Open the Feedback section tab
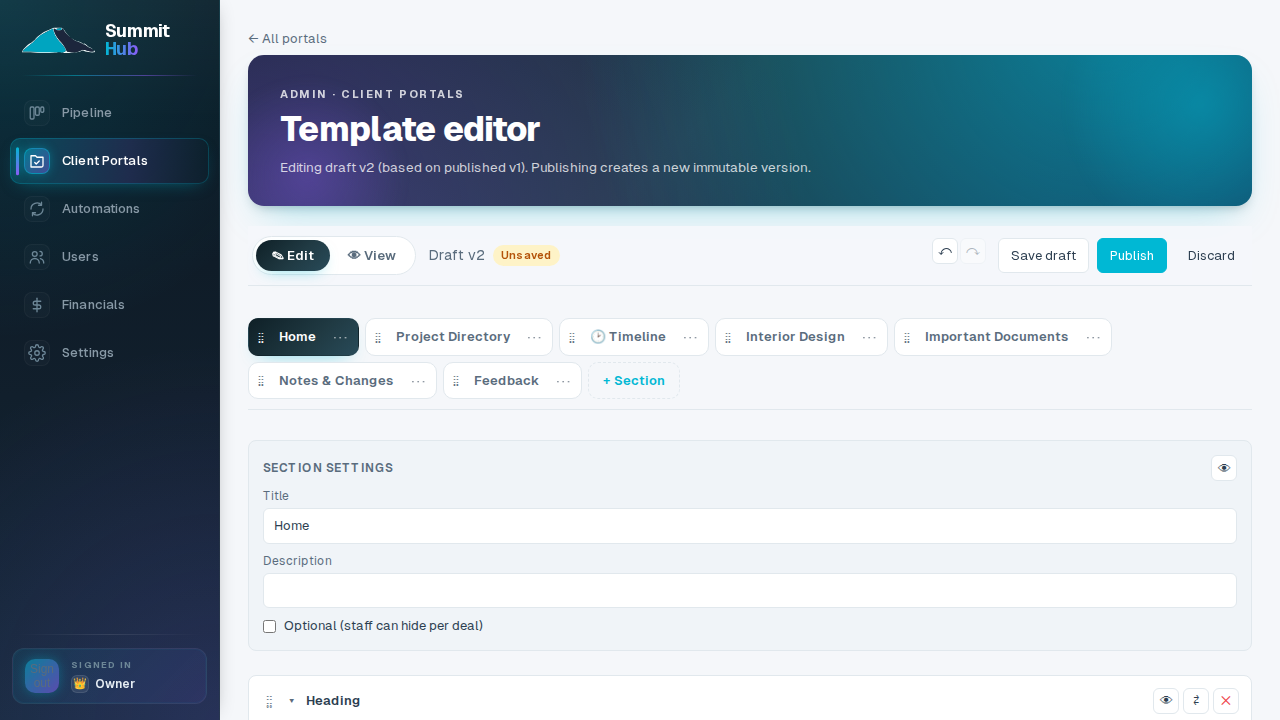The width and height of the screenshot is (1280, 720). [506, 381]
